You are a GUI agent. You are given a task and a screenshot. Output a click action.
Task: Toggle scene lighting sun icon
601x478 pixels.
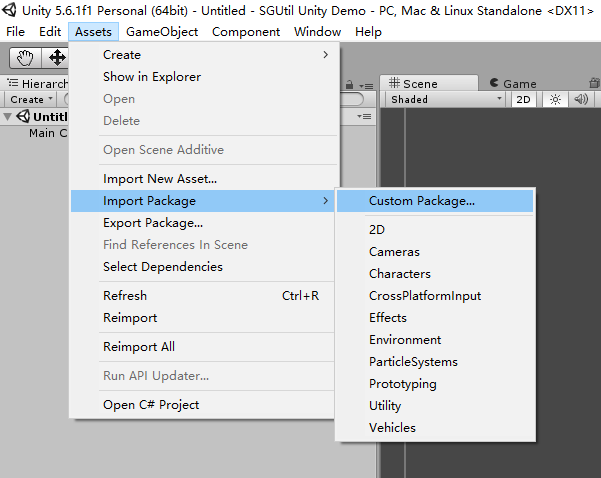[x=555, y=100]
